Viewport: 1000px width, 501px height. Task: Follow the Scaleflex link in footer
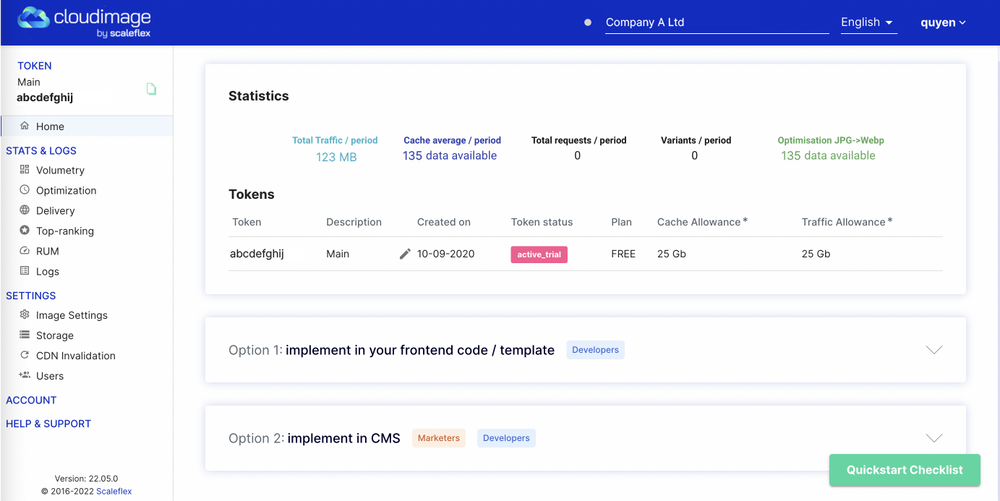(x=114, y=491)
